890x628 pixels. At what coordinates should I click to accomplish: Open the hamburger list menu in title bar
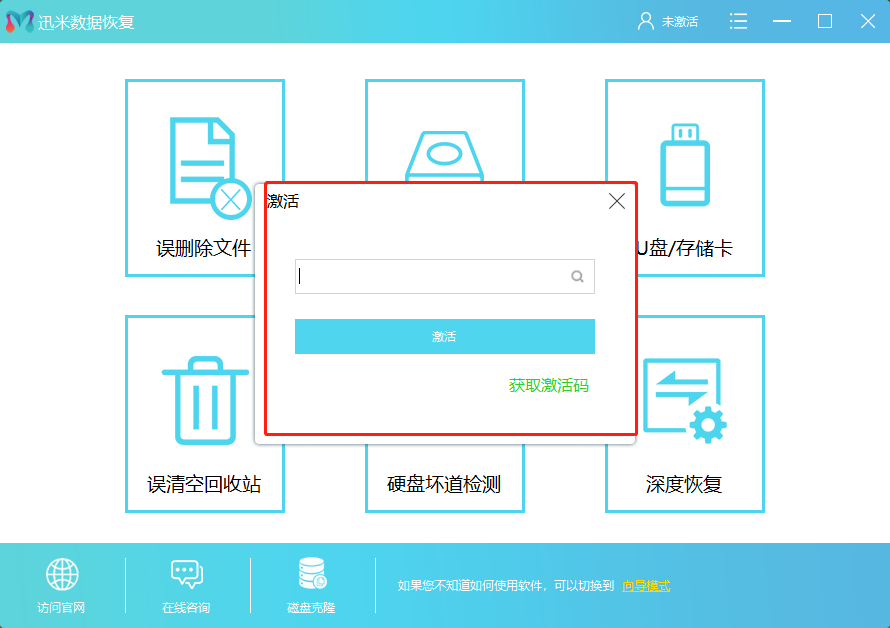738,20
